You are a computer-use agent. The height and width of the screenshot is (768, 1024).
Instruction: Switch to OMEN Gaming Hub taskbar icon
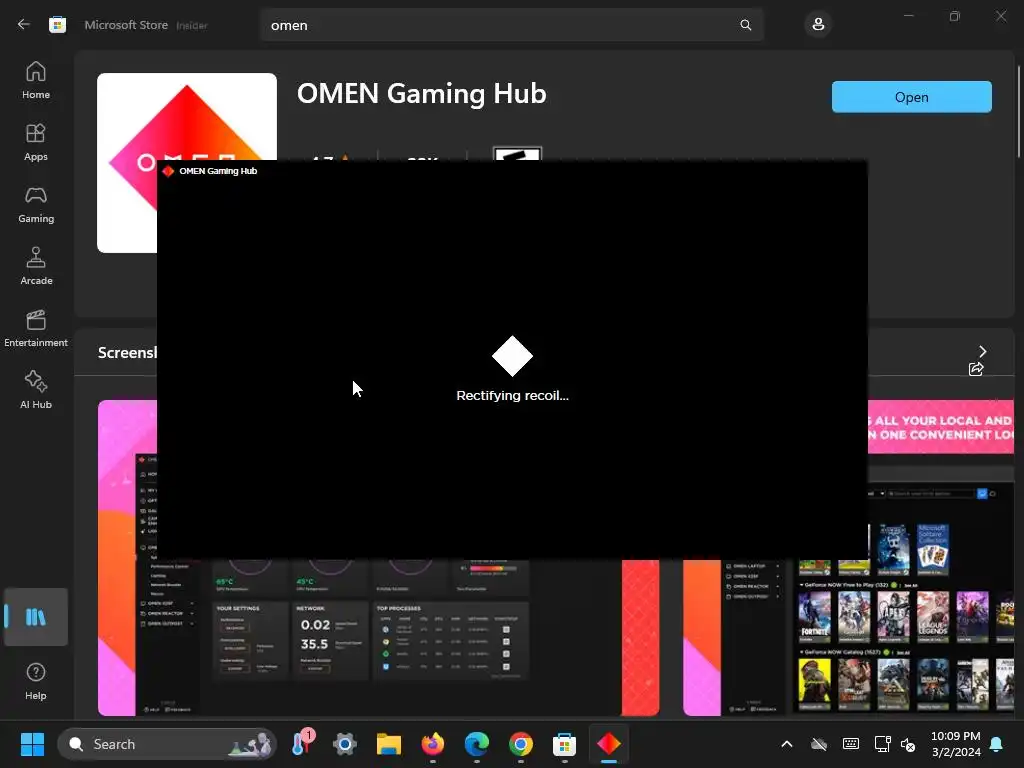coord(609,744)
